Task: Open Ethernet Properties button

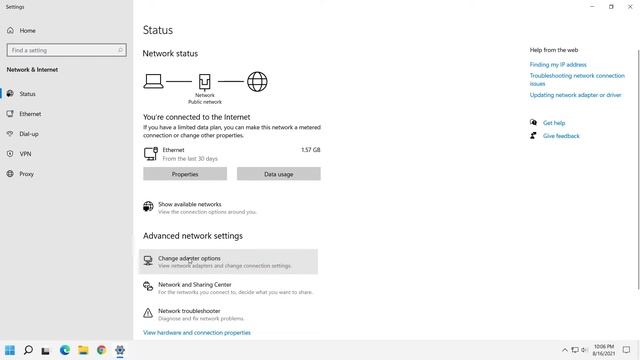Action: point(185,174)
